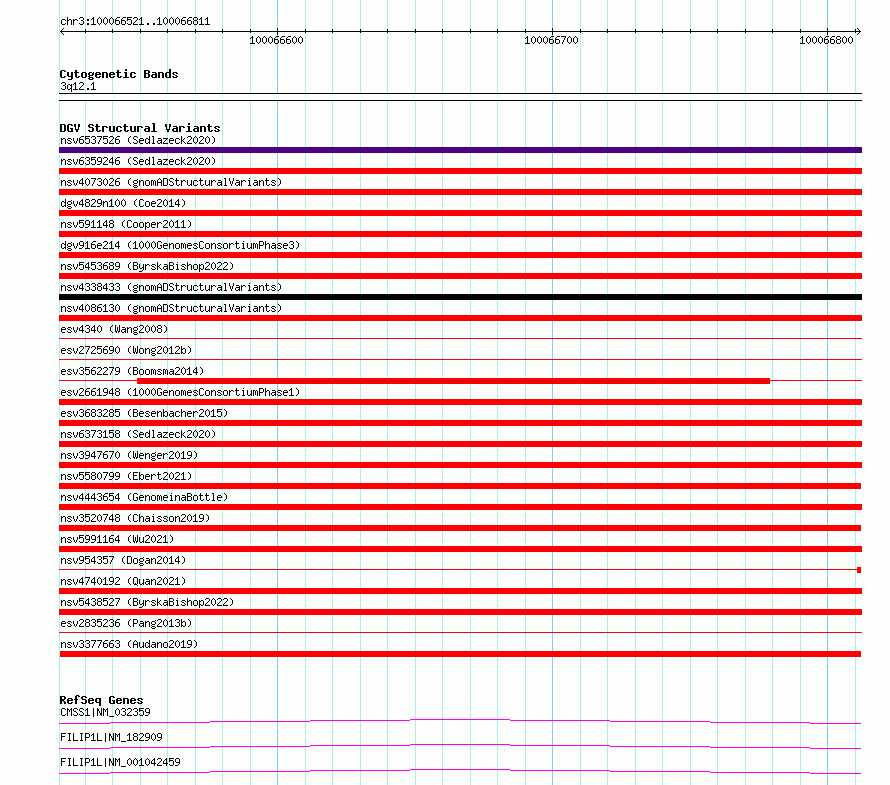Select nsv4443654 (GenomeinaBottle) variant label
Screen dimensions: 890x785
click(x=144, y=497)
